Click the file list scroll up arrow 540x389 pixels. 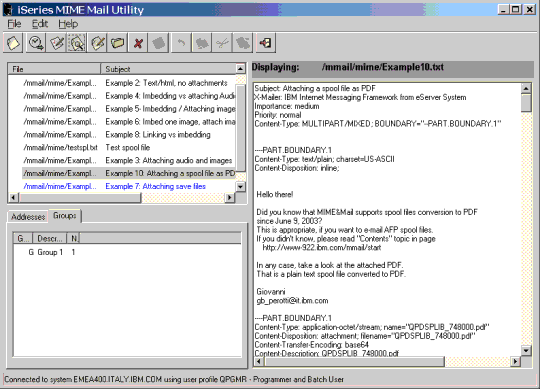click(x=240, y=69)
